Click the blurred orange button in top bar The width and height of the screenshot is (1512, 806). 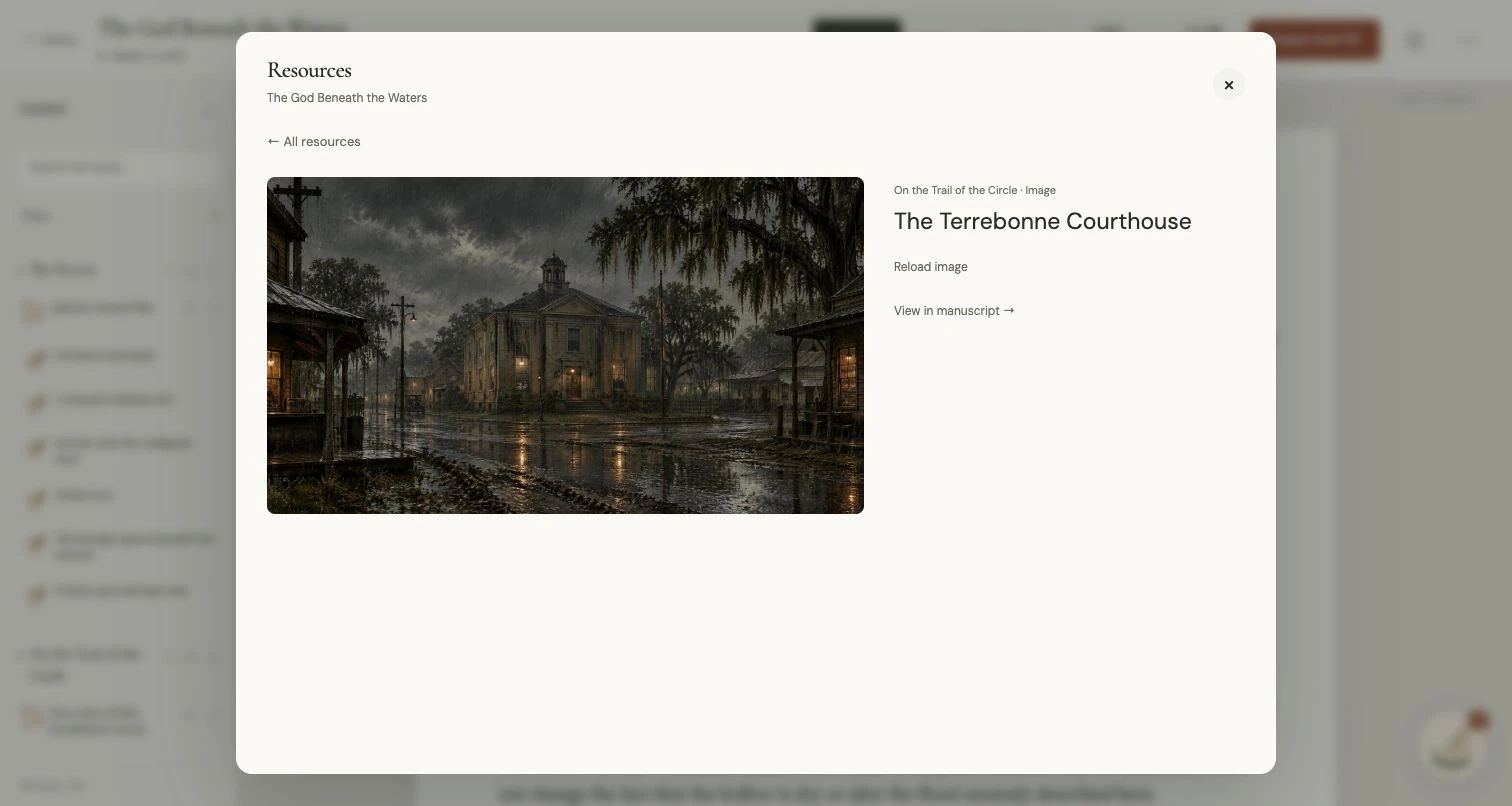1314,40
